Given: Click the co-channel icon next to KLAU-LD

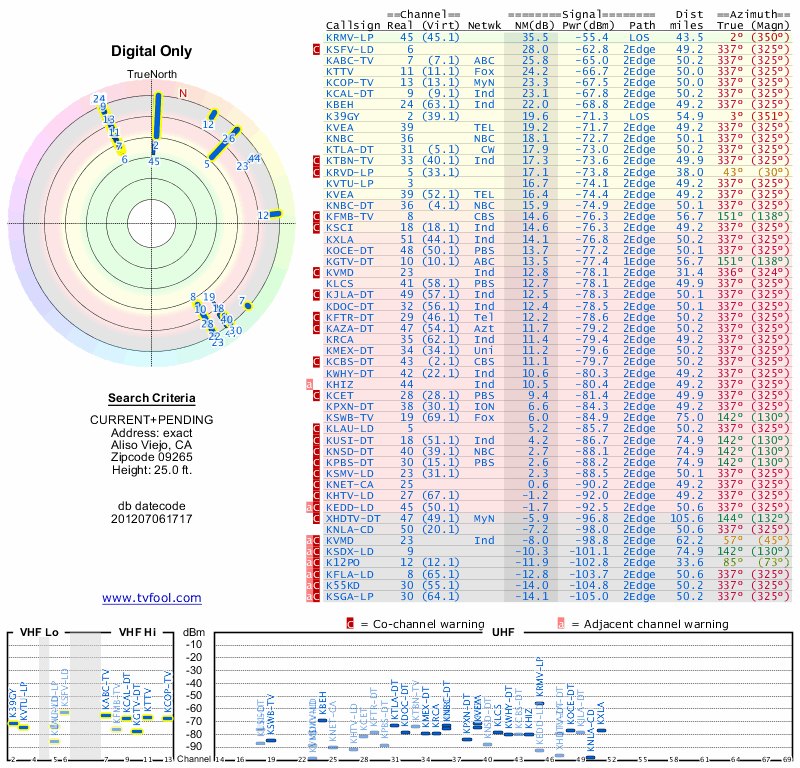Looking at the screenshot, I should pos(316,429).
